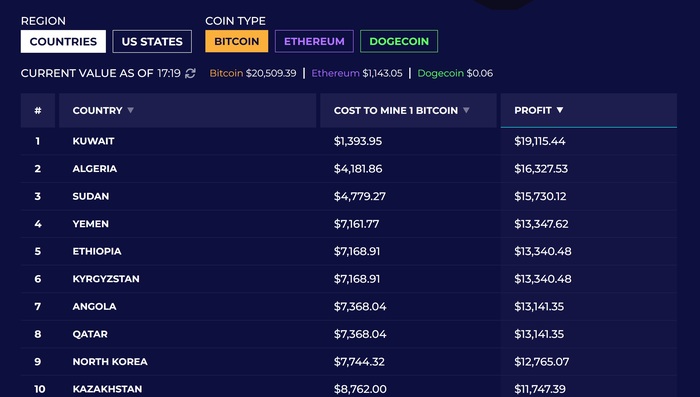Click Kazakhstan's profit $11,747.39
The width and height of the screenshot is (700, 397).
tap(540, 389)
